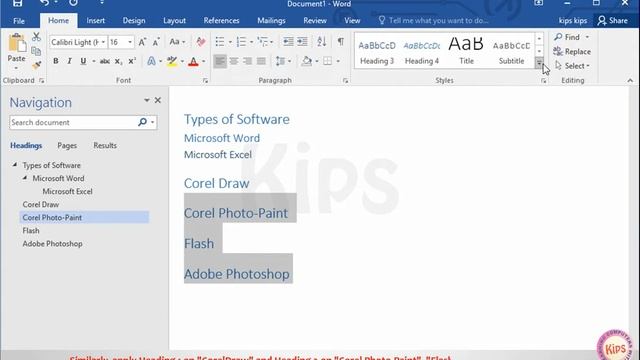This screenshot has width=640, height=360.
Task: Switch to the Insert tab
Action: tap(96, 20)
